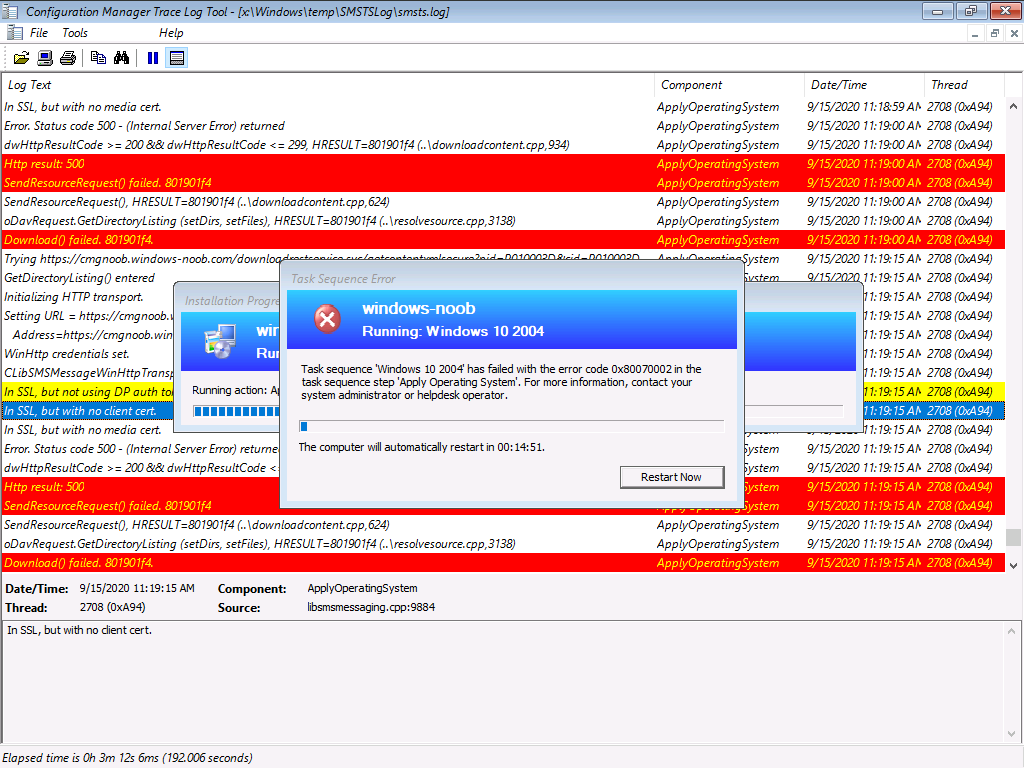Click the Installation Progress computer icon
The height and width of the screenshot is (768, 1024).
[x=220, y=341]
